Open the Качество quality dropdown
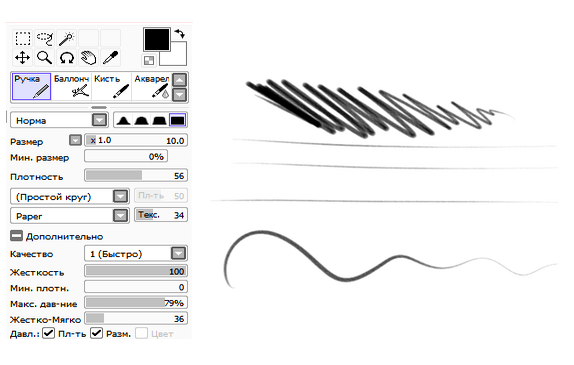This screenshot has height=365, width=574. [136, 253]
